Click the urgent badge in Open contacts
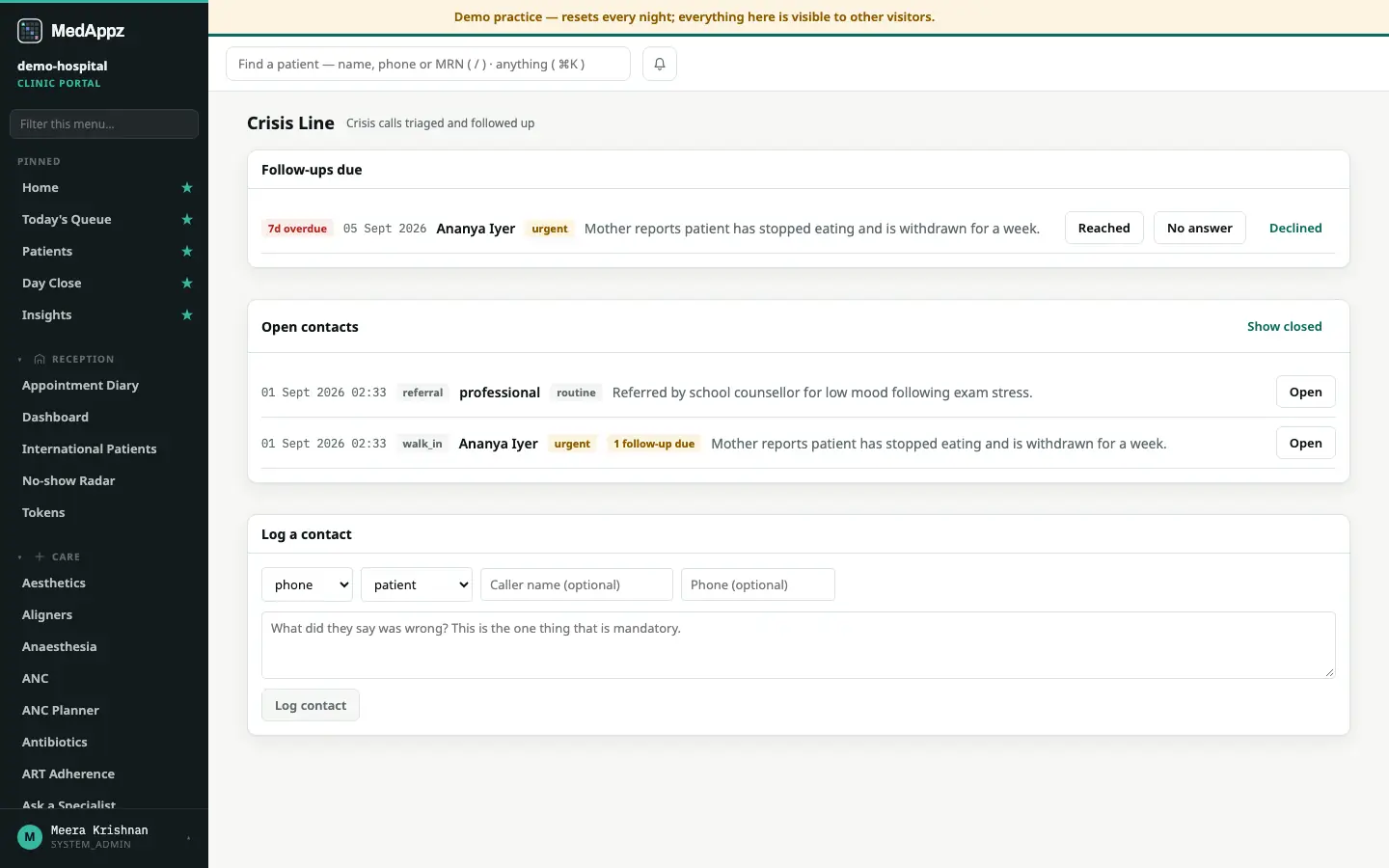Viewport: 1389px width, 868px height. coord(572,444)
